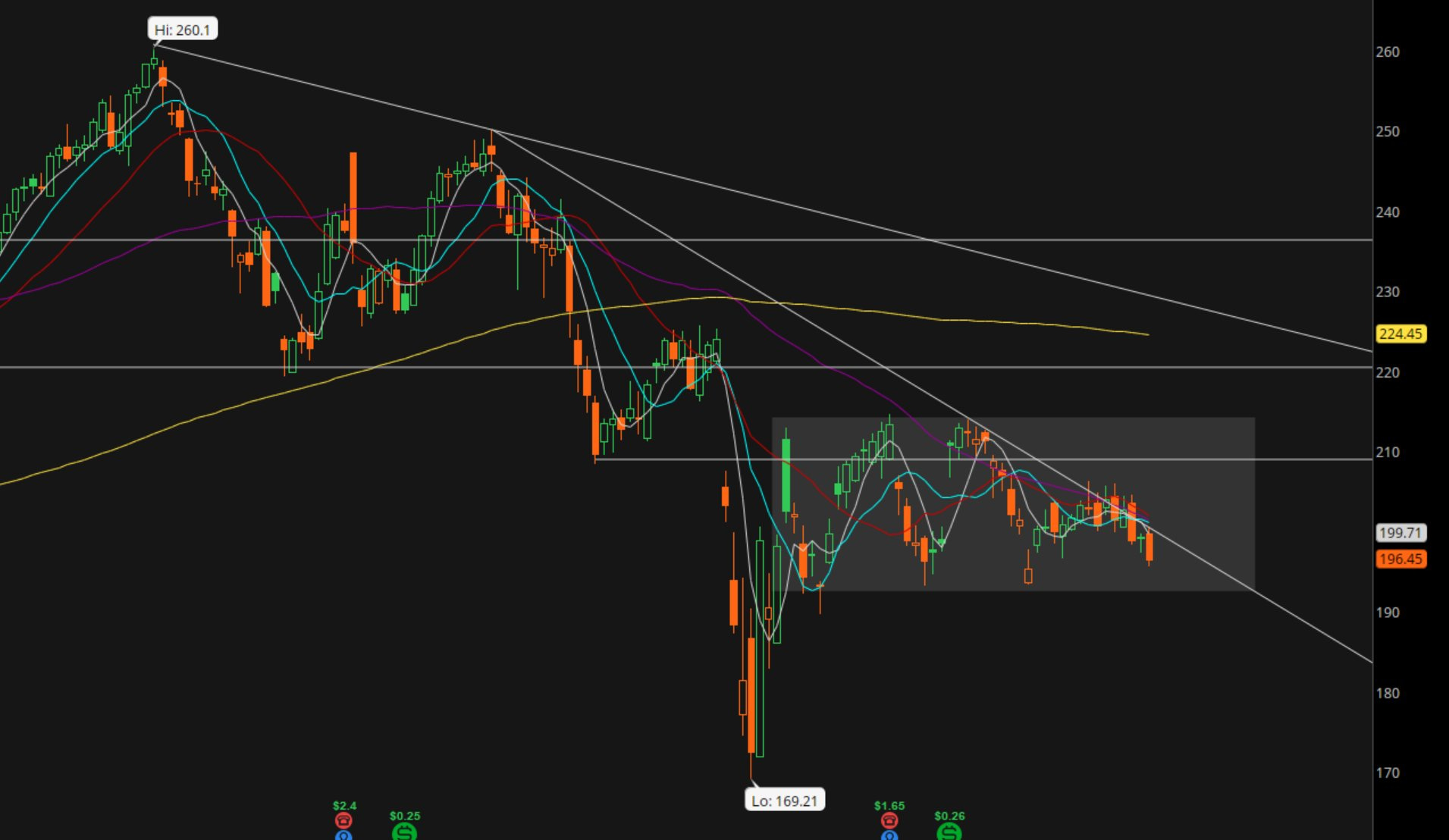Click the 220 price axis label
This screenshot has height=840, width=1449.
(1388, 373)
